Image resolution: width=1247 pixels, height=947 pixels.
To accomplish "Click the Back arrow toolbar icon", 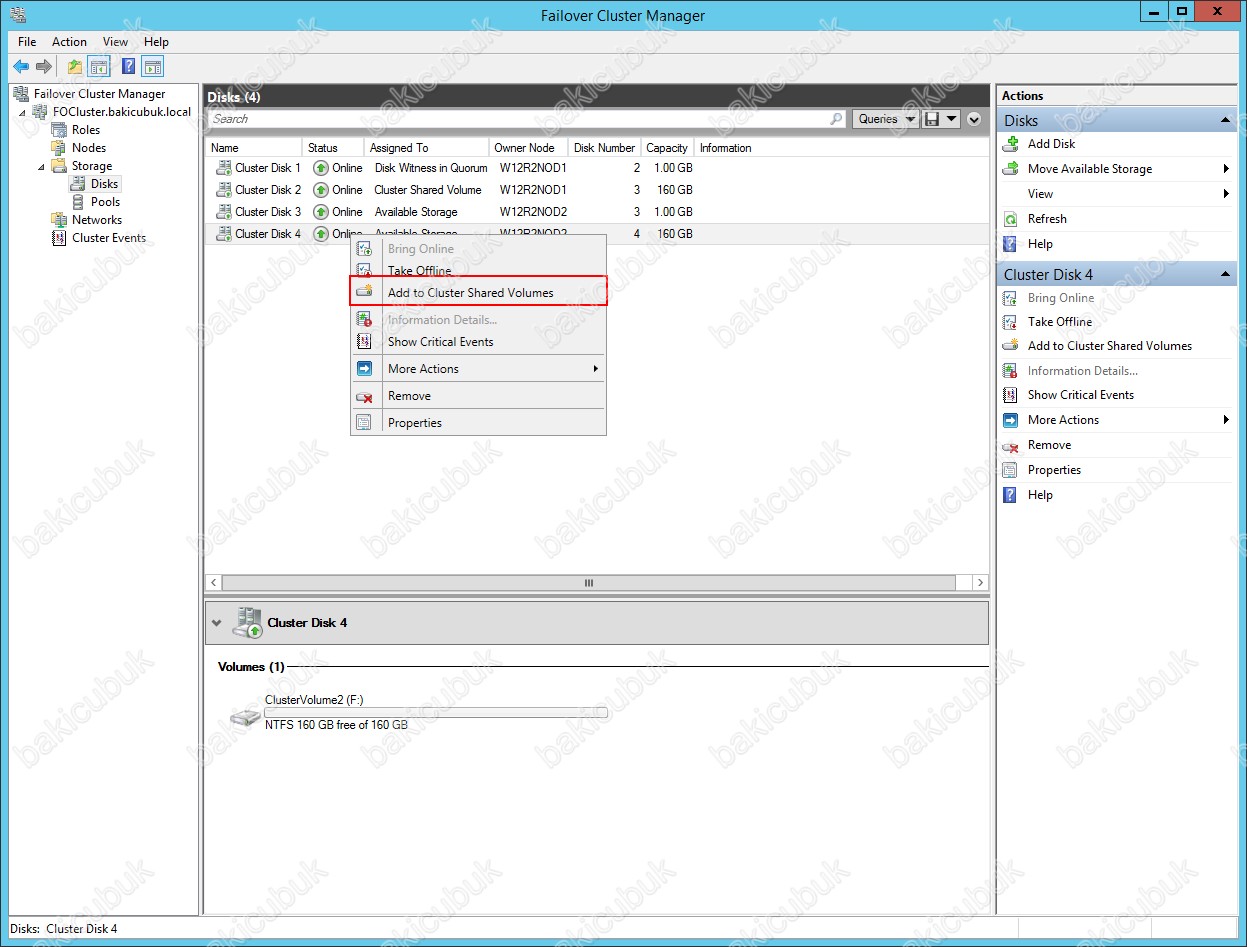I will [21, 67].
